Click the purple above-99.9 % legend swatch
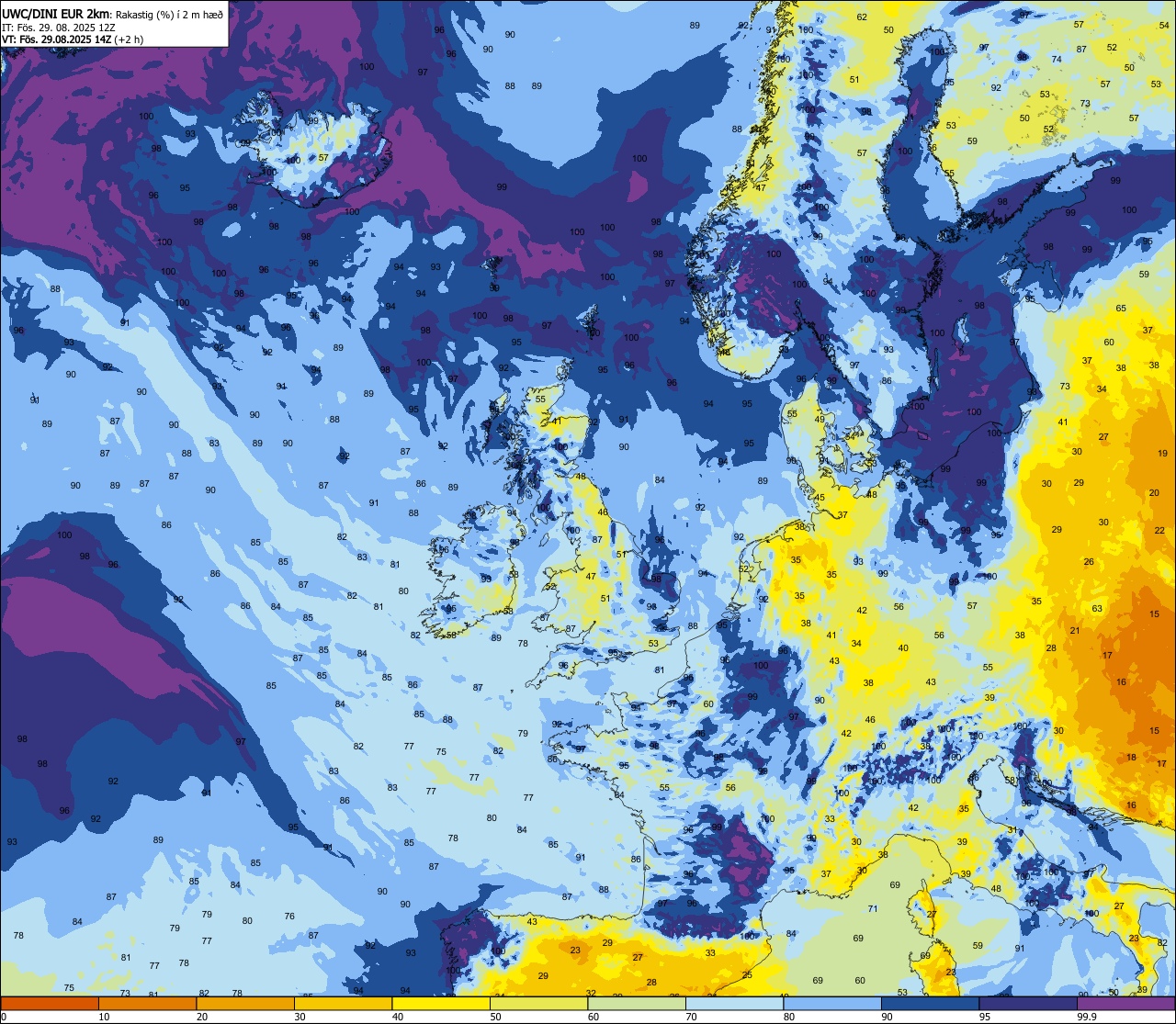The width and height of the screenshot is (1176, 1024). pos(1125,1003)
